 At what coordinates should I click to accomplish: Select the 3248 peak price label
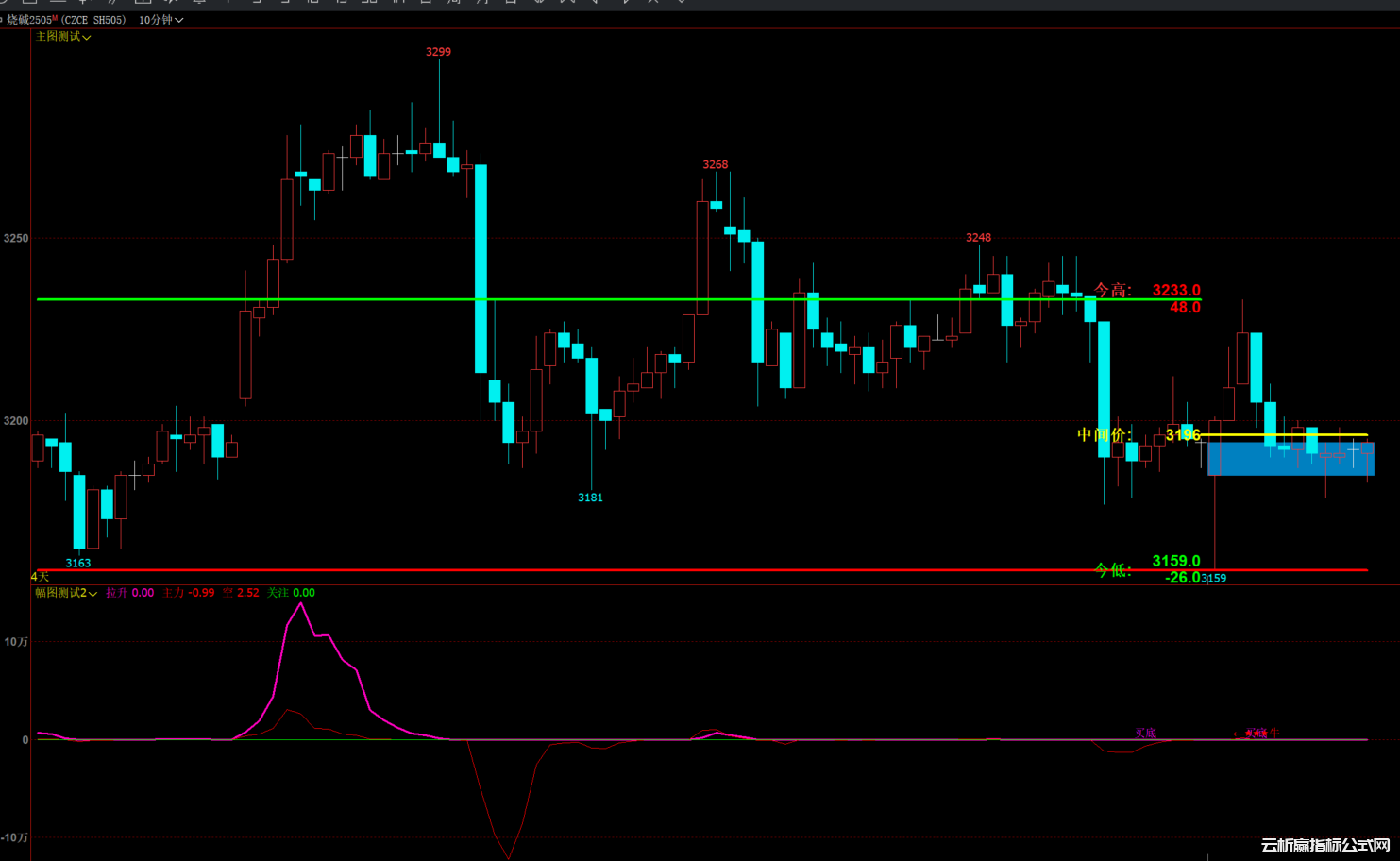[978, 238]
